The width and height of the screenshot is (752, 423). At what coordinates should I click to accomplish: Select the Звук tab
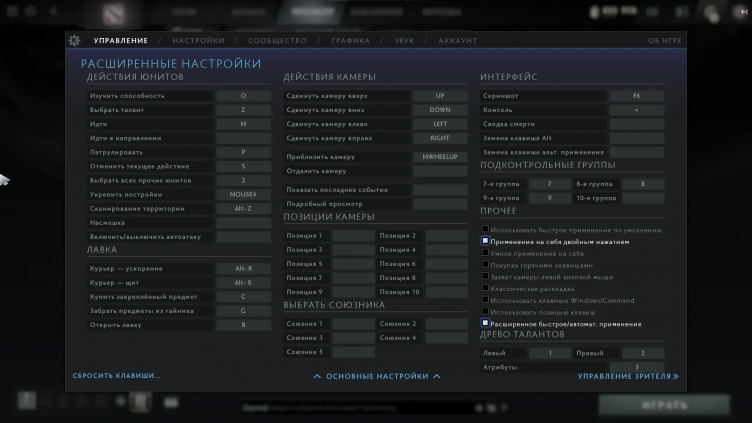pyautogui.click(x=406, y=41)
